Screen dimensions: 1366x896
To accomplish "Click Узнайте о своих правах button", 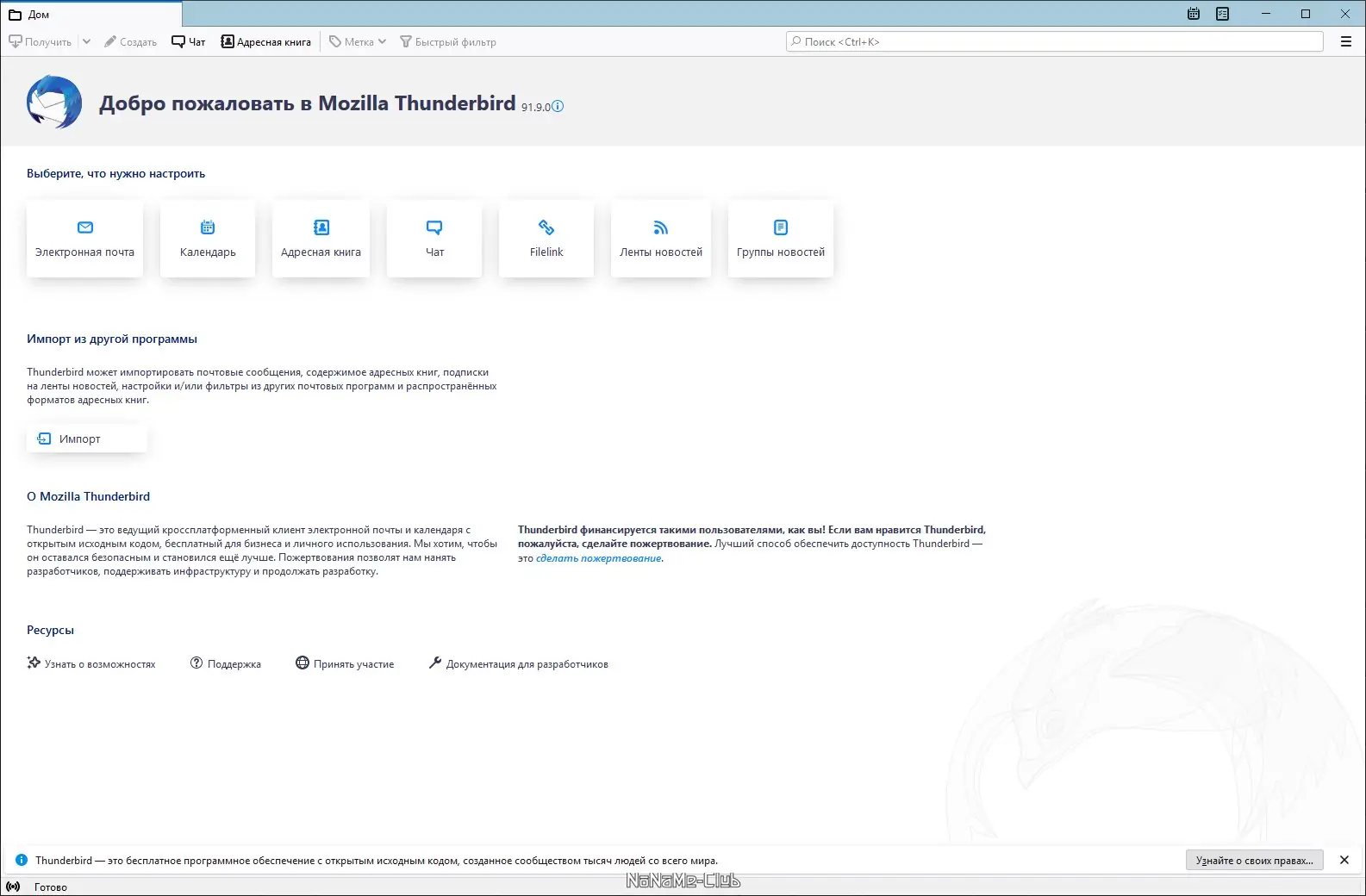I will [x=1255, y=860].
